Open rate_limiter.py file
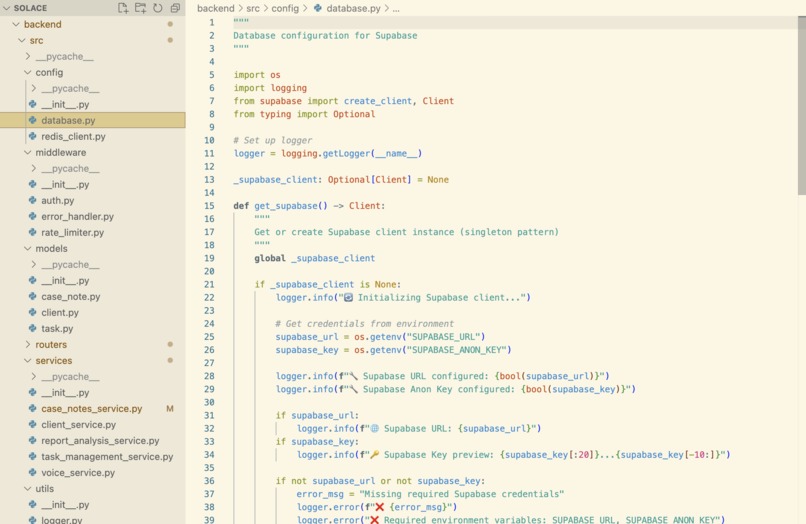 tap(72, 232)
